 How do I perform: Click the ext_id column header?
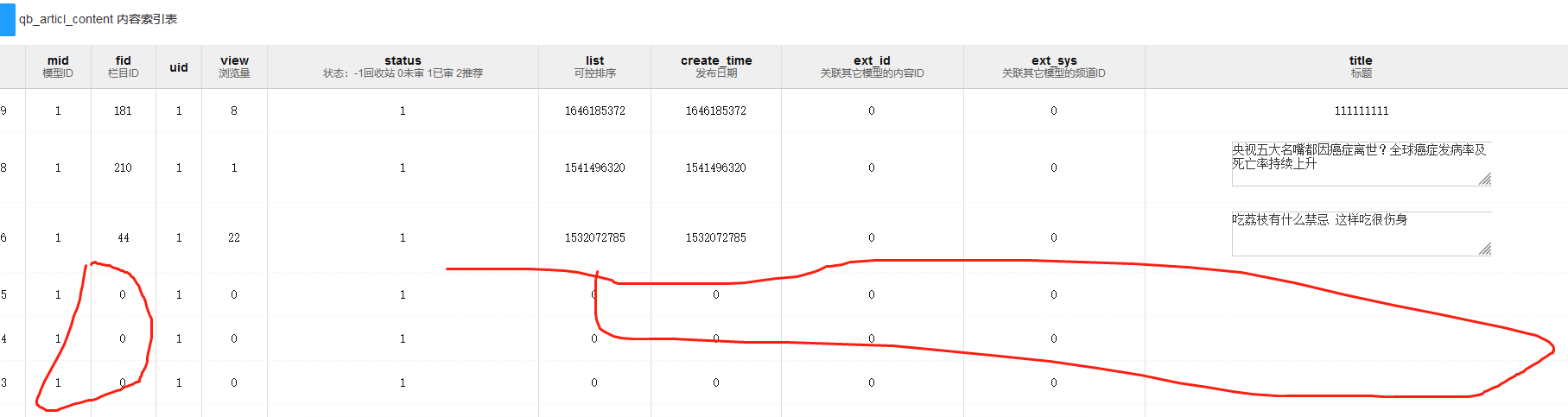click(x=872, y=66)
